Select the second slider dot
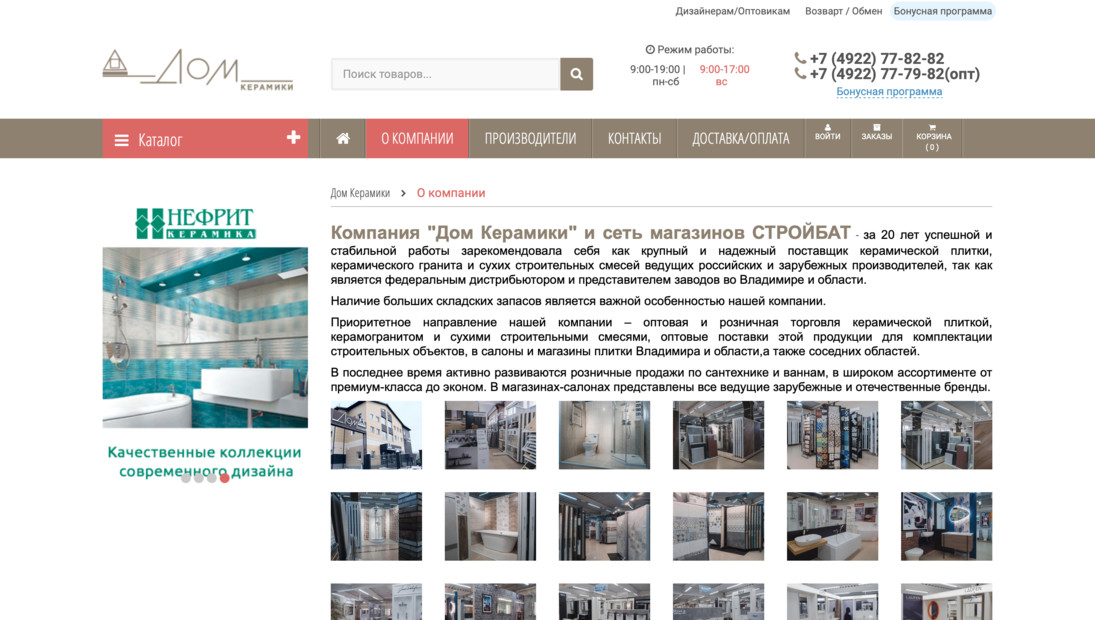1095x620 pixels. tap(199, 478)
